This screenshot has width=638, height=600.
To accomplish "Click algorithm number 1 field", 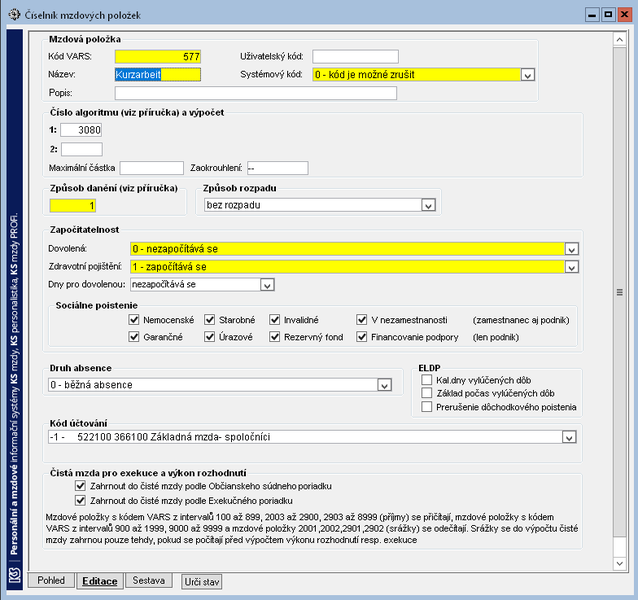I will coord(81,130).
